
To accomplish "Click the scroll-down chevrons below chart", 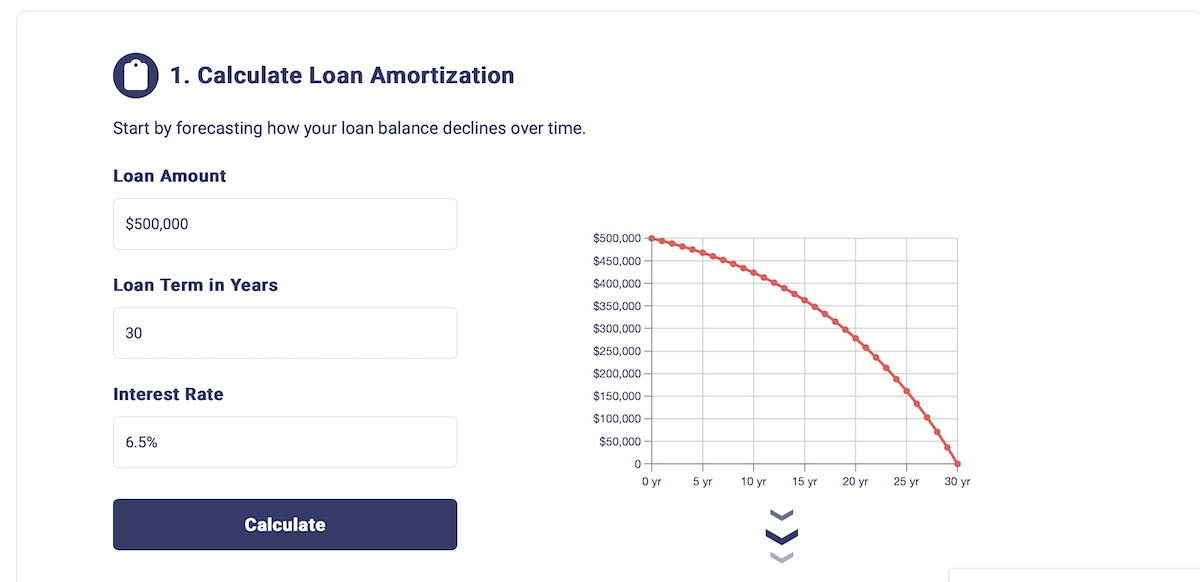I will 782,535.
